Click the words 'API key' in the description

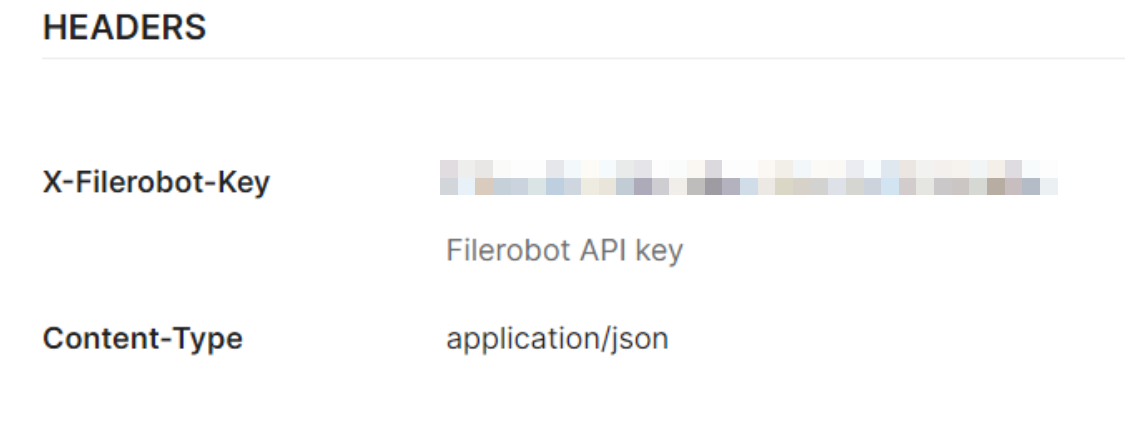[631, 250]
